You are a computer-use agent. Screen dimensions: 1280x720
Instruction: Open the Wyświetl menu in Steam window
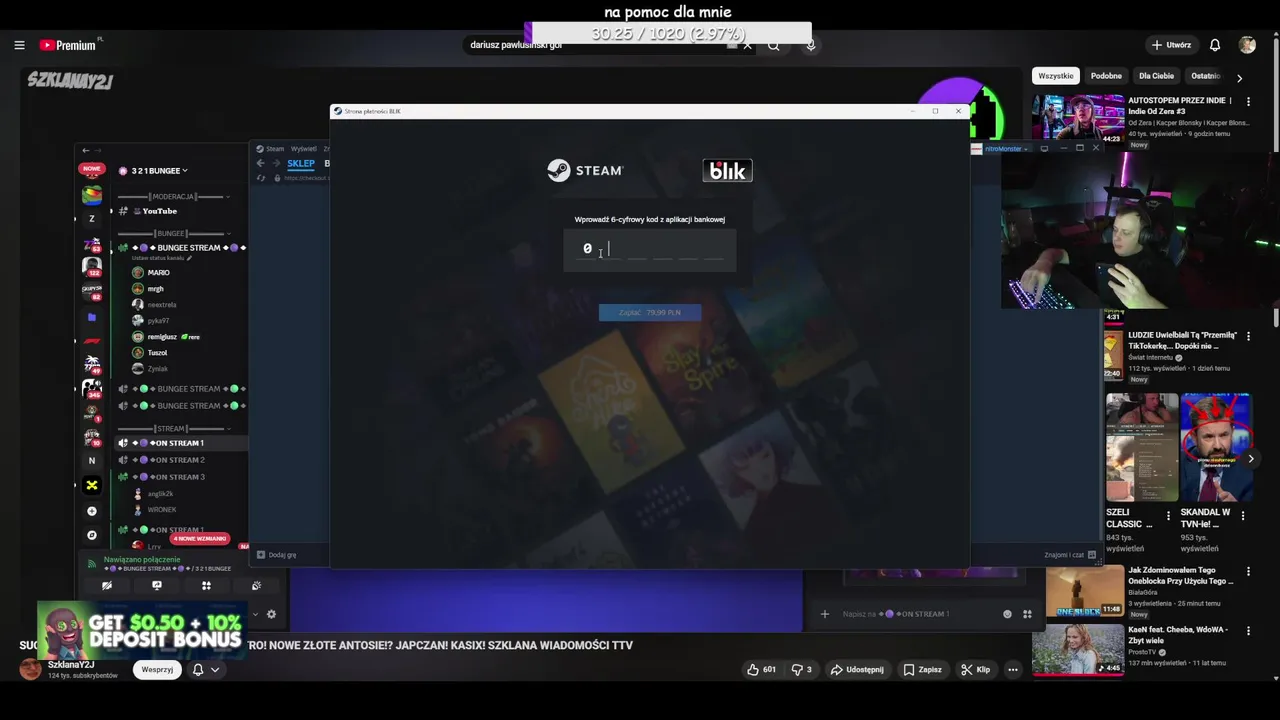point(303,149)
